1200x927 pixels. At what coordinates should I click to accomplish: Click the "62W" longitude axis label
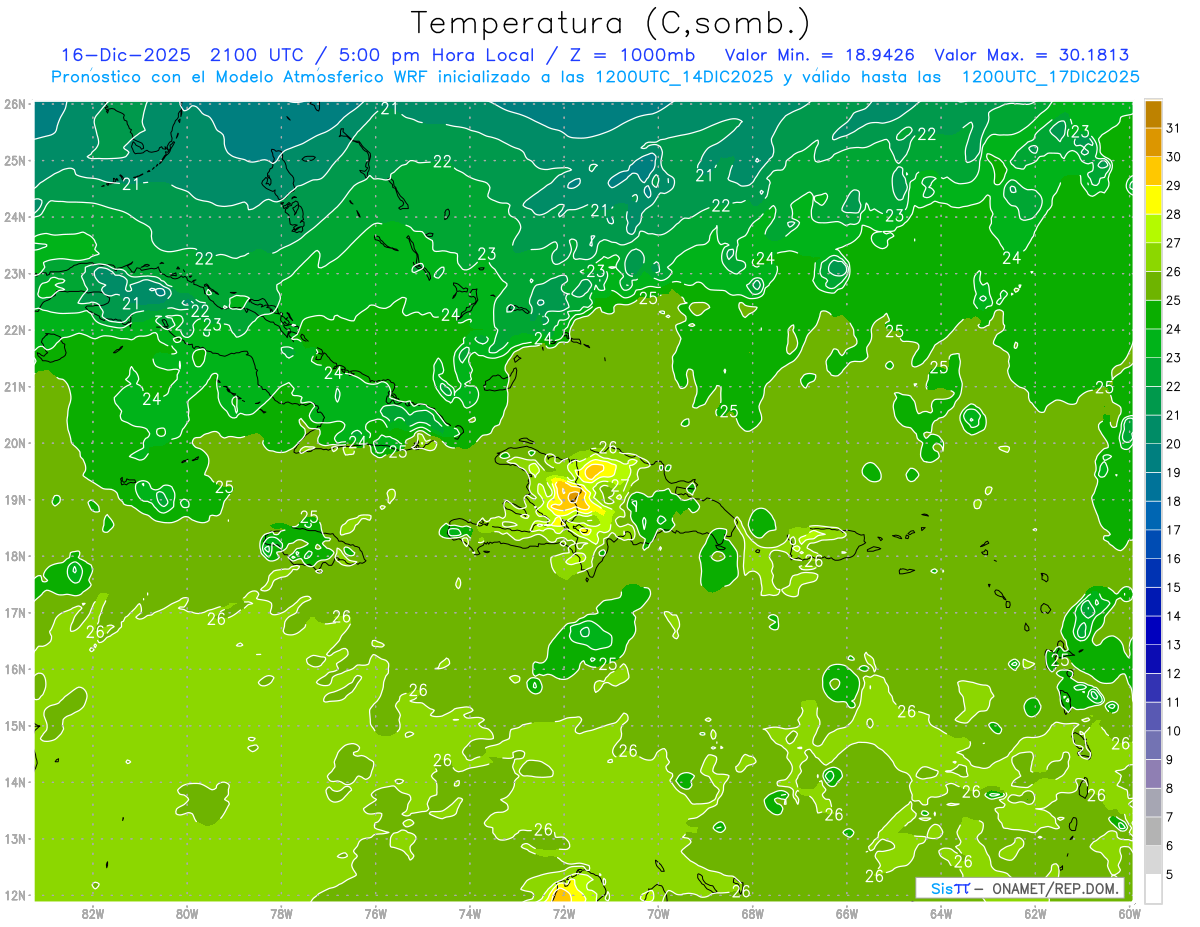[1035, 913]
